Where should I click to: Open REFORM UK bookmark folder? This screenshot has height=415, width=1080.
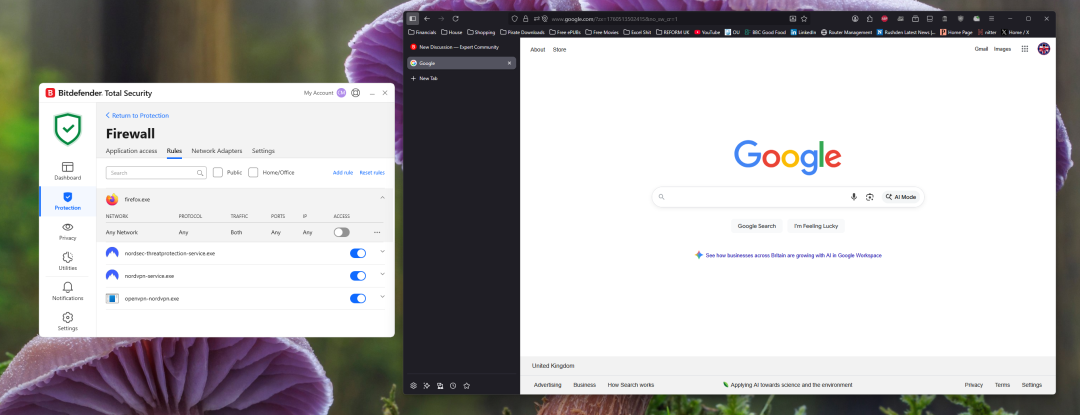[672, 32]
